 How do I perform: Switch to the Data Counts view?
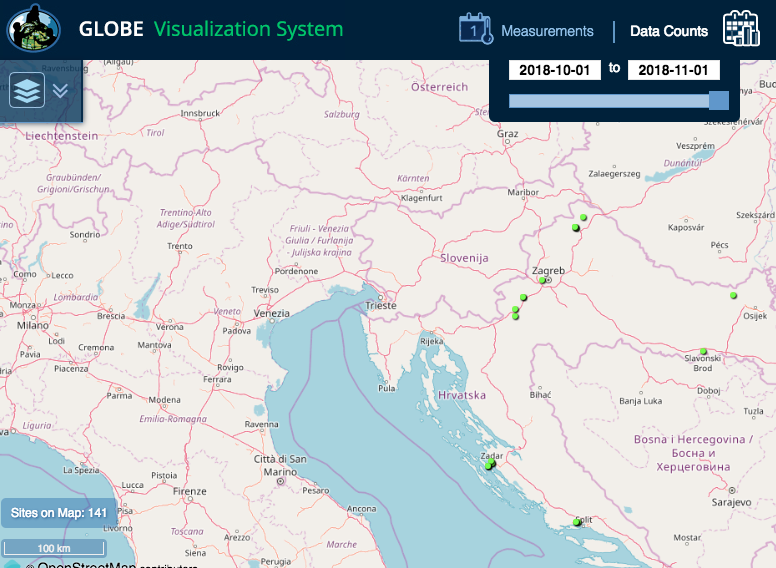coord(668,31)
